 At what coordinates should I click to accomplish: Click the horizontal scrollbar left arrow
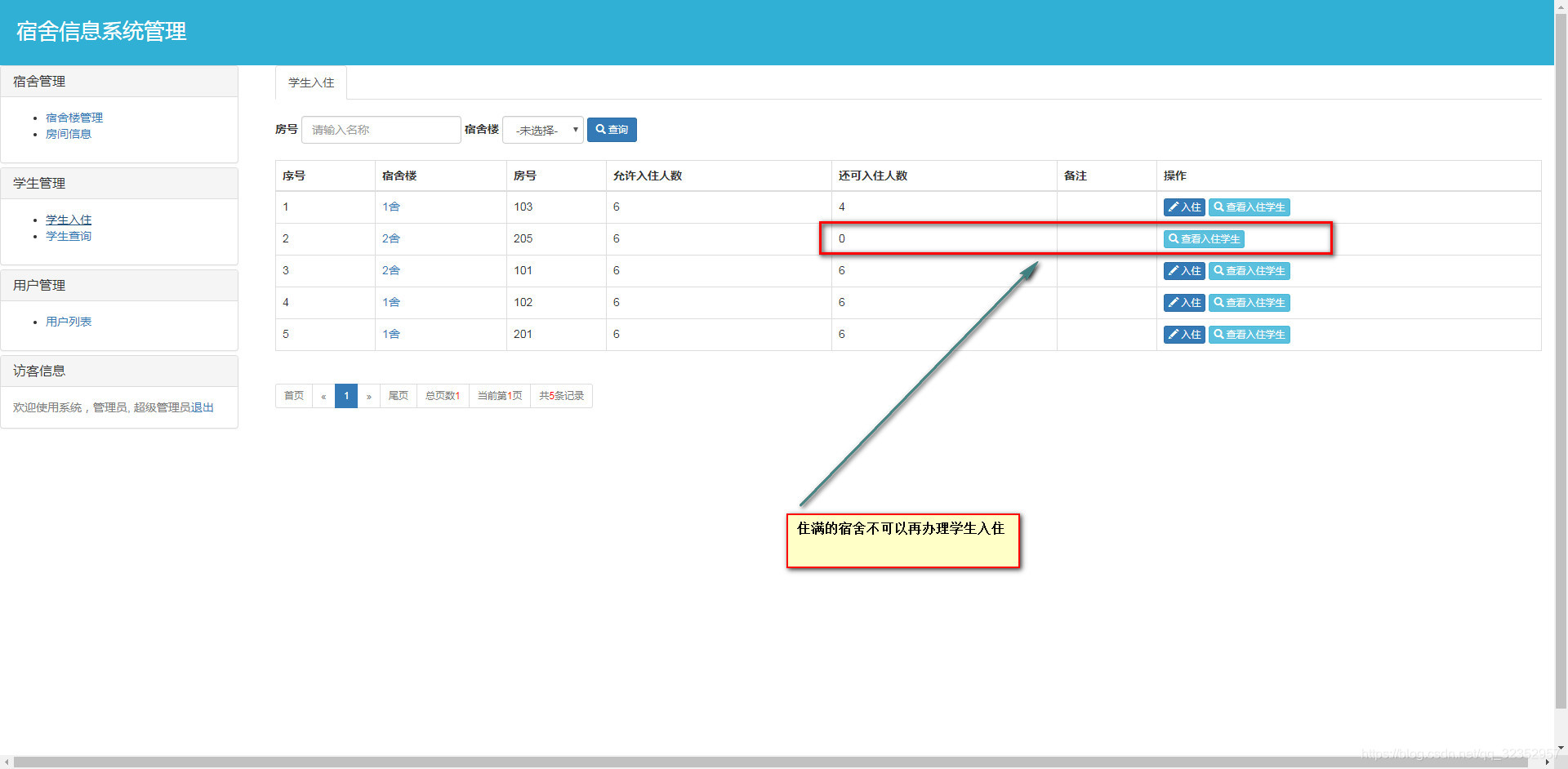(x=7, y=762)
